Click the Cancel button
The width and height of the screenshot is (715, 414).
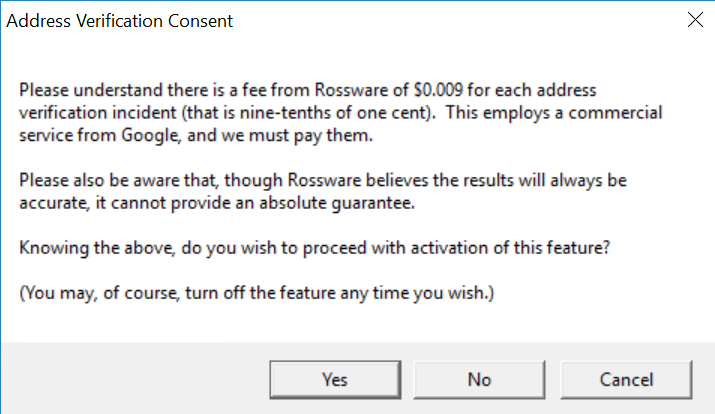626,379
